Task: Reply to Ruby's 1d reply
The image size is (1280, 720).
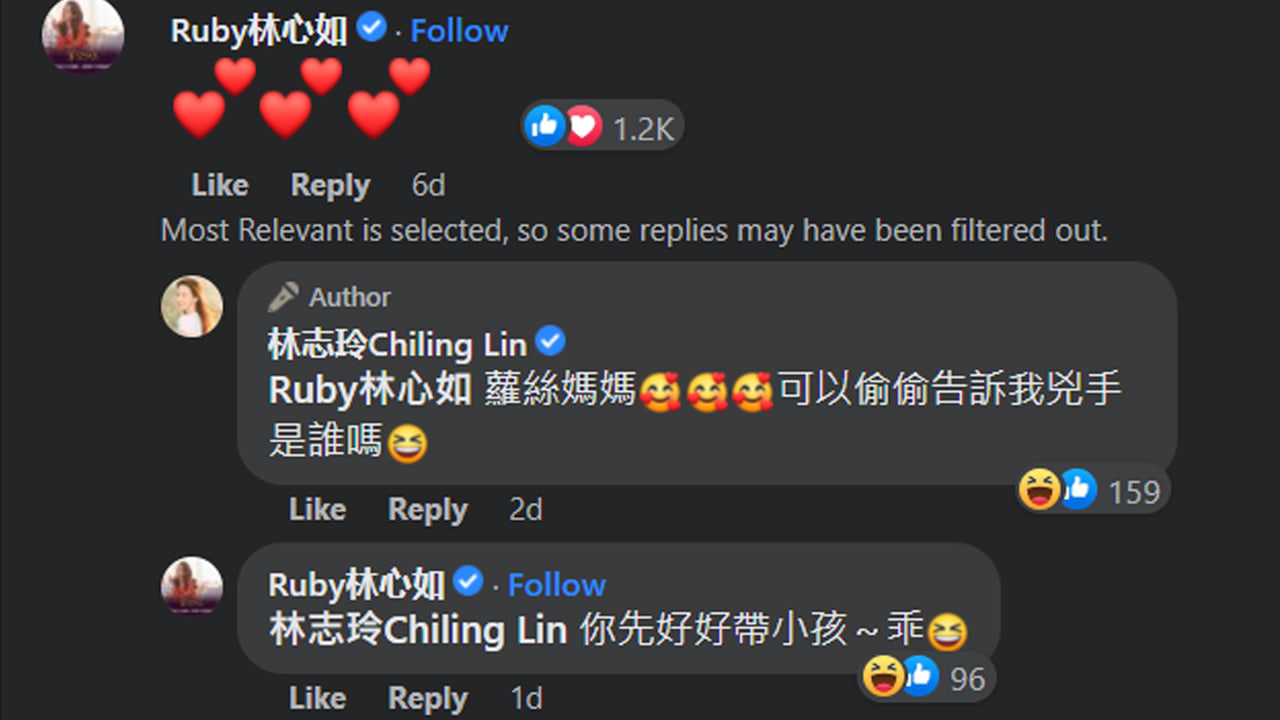Action: click(x=428, y=697)
